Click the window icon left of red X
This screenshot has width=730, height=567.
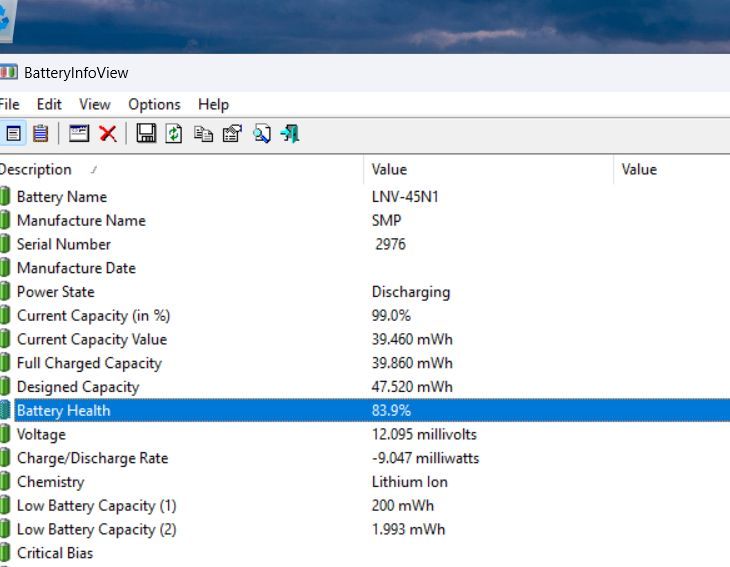(79, 133)
